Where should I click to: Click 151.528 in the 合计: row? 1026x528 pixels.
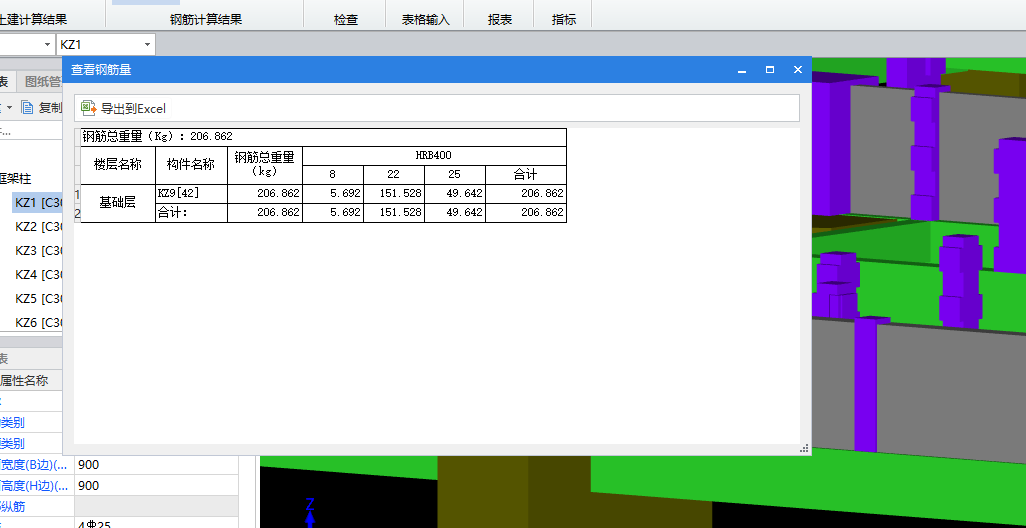(x=393, y=213)
